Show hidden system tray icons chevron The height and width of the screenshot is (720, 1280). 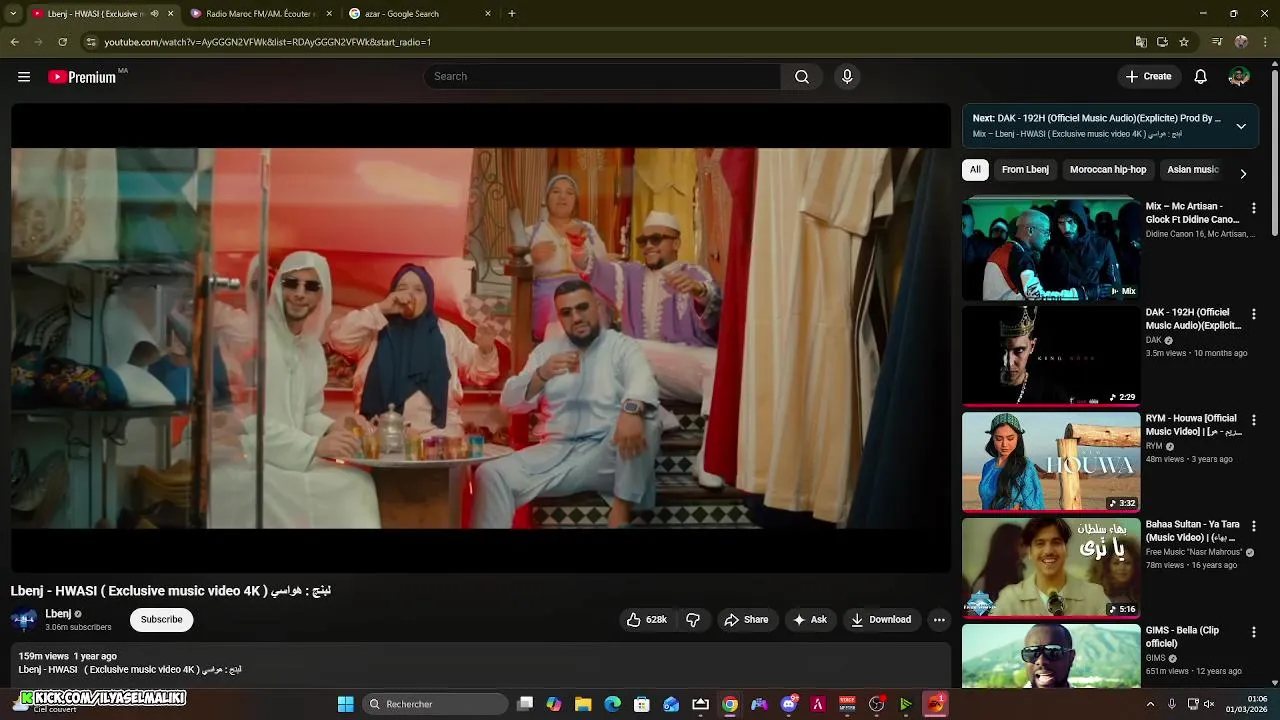(1150, 704)
